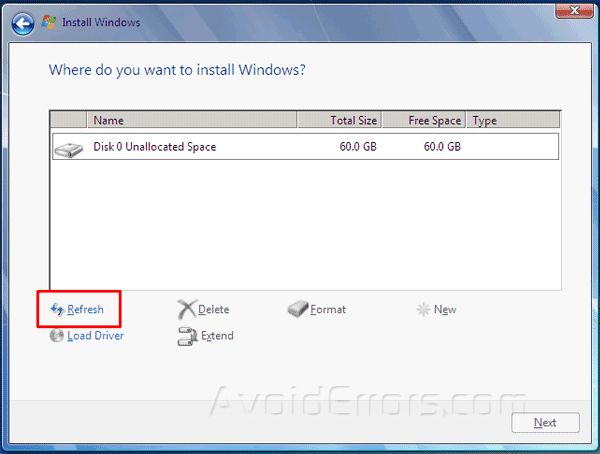Click the Refresh link
Viewport: 600px width, 454px height.
coord(85,309)
